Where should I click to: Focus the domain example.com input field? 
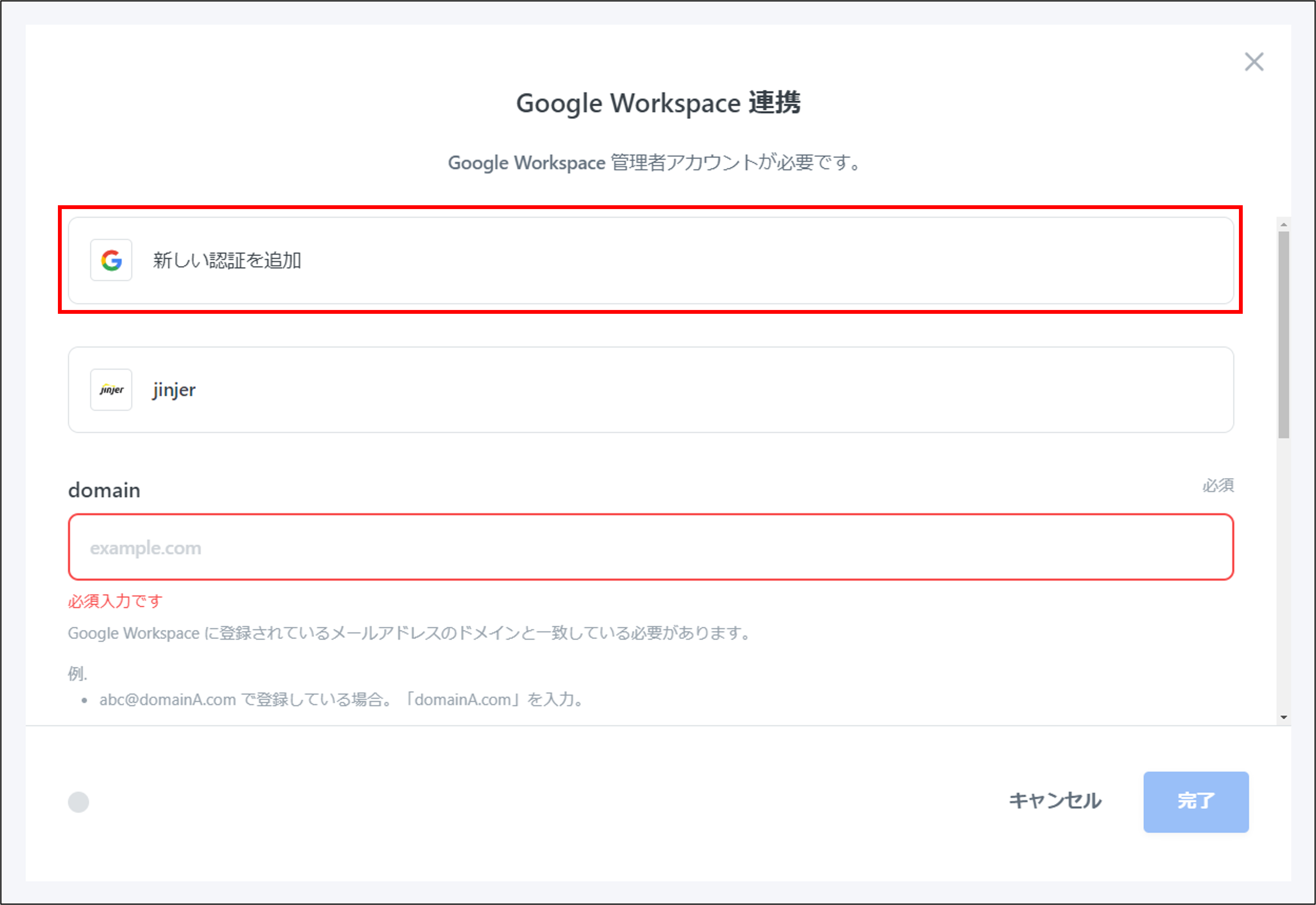click(x=651, y=547)
